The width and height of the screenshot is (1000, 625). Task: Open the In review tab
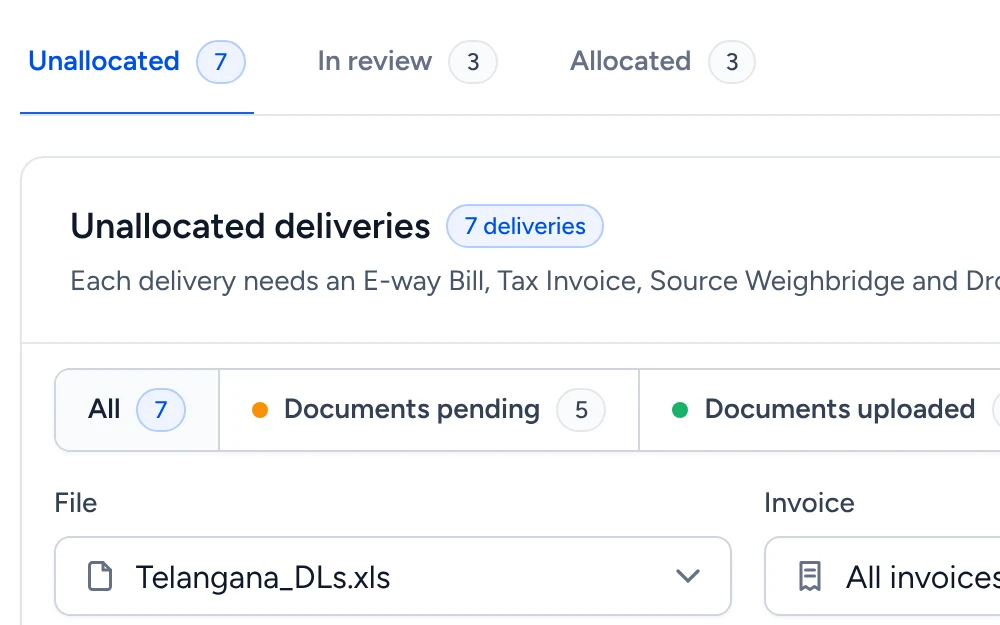407,62
